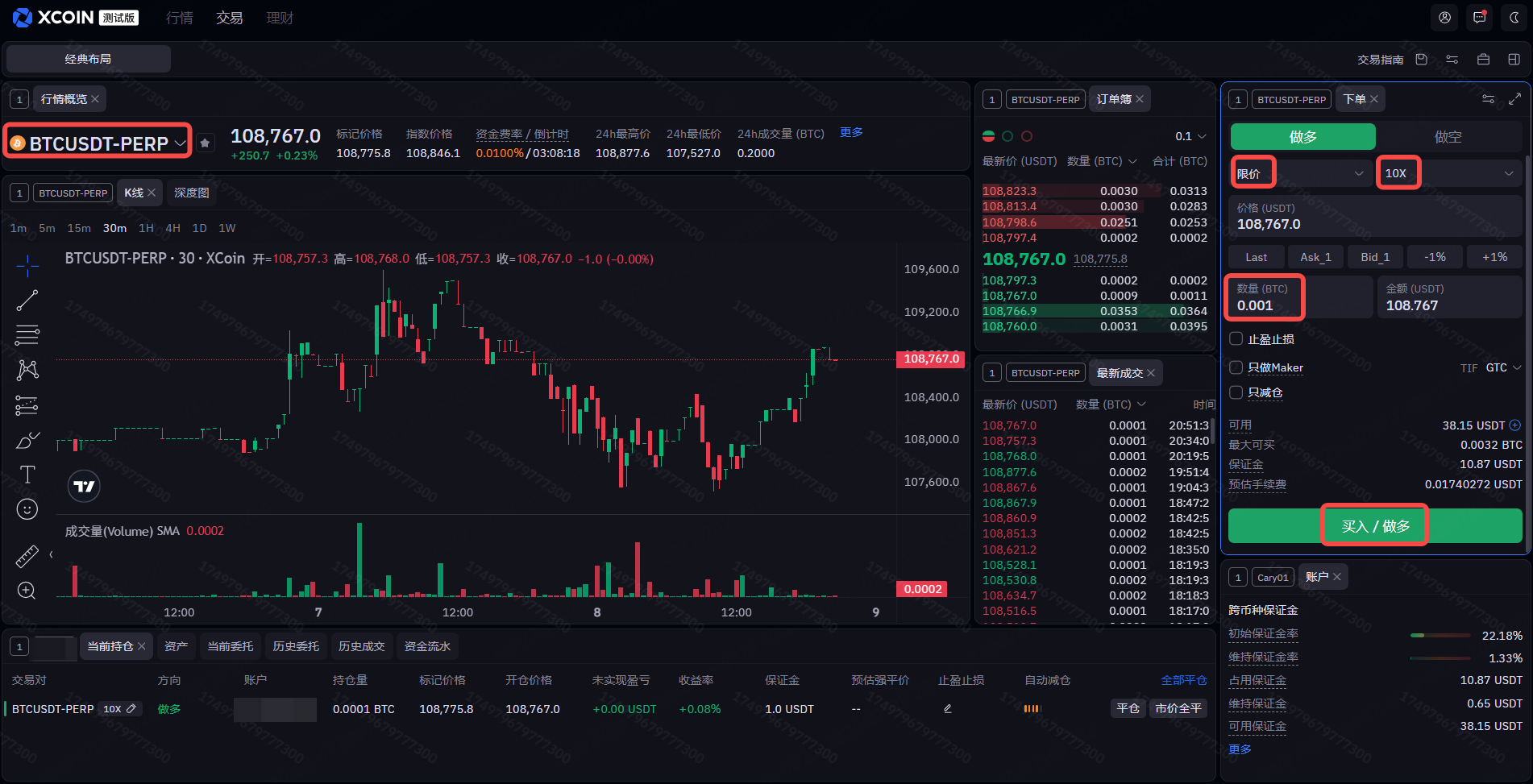Viewport: 1533px width, 784px height.
Task: Open the emoji sticker tool
Action: 27,509
